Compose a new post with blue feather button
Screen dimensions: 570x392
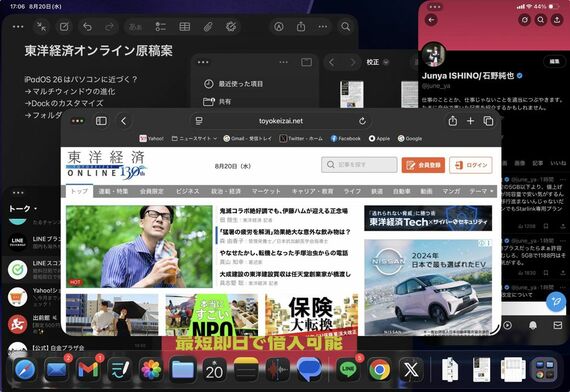coord(555,302)
